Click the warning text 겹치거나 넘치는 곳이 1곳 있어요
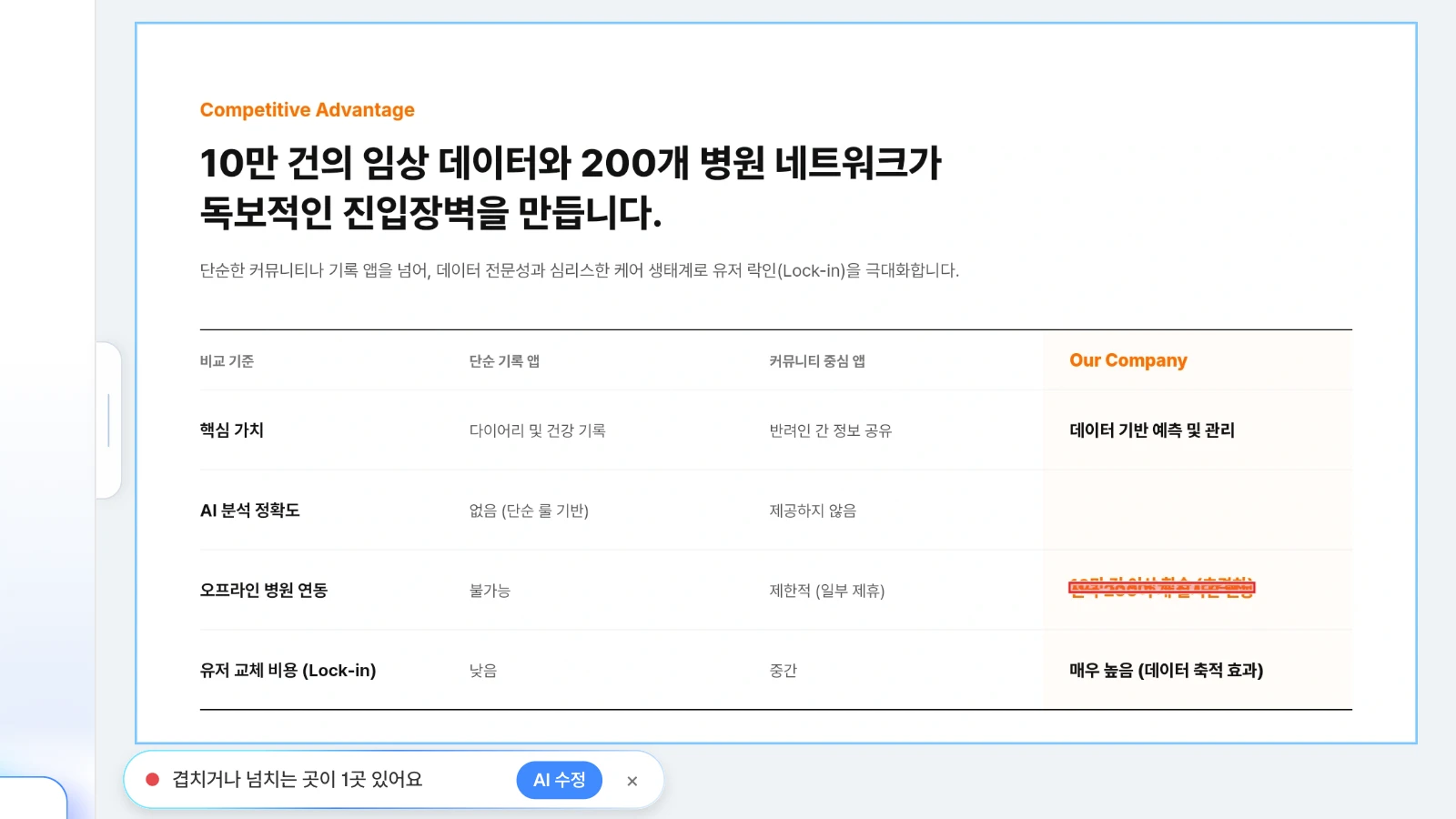The width and height of the screenshot is (1456, 819). pos(298,780)
